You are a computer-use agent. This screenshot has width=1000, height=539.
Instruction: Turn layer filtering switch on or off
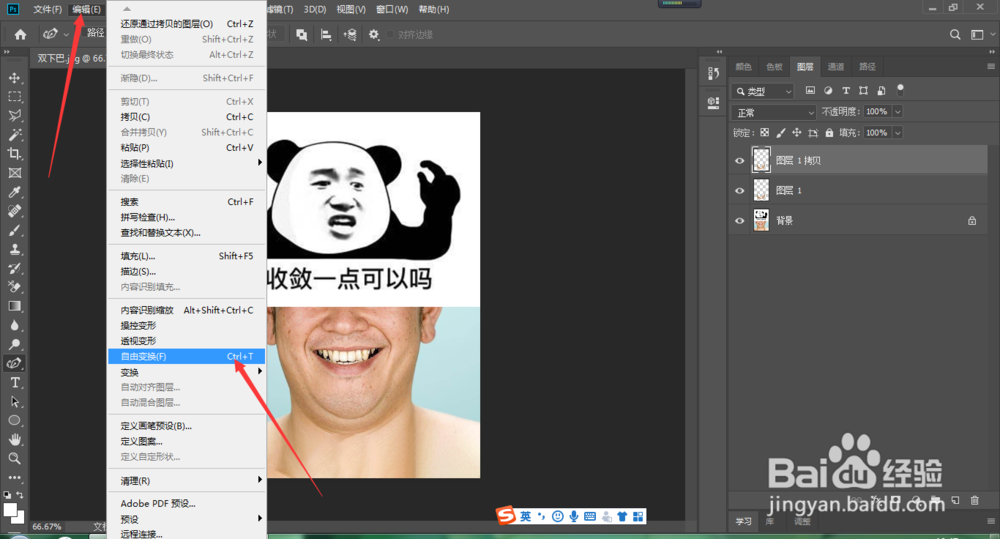[901, 89]
